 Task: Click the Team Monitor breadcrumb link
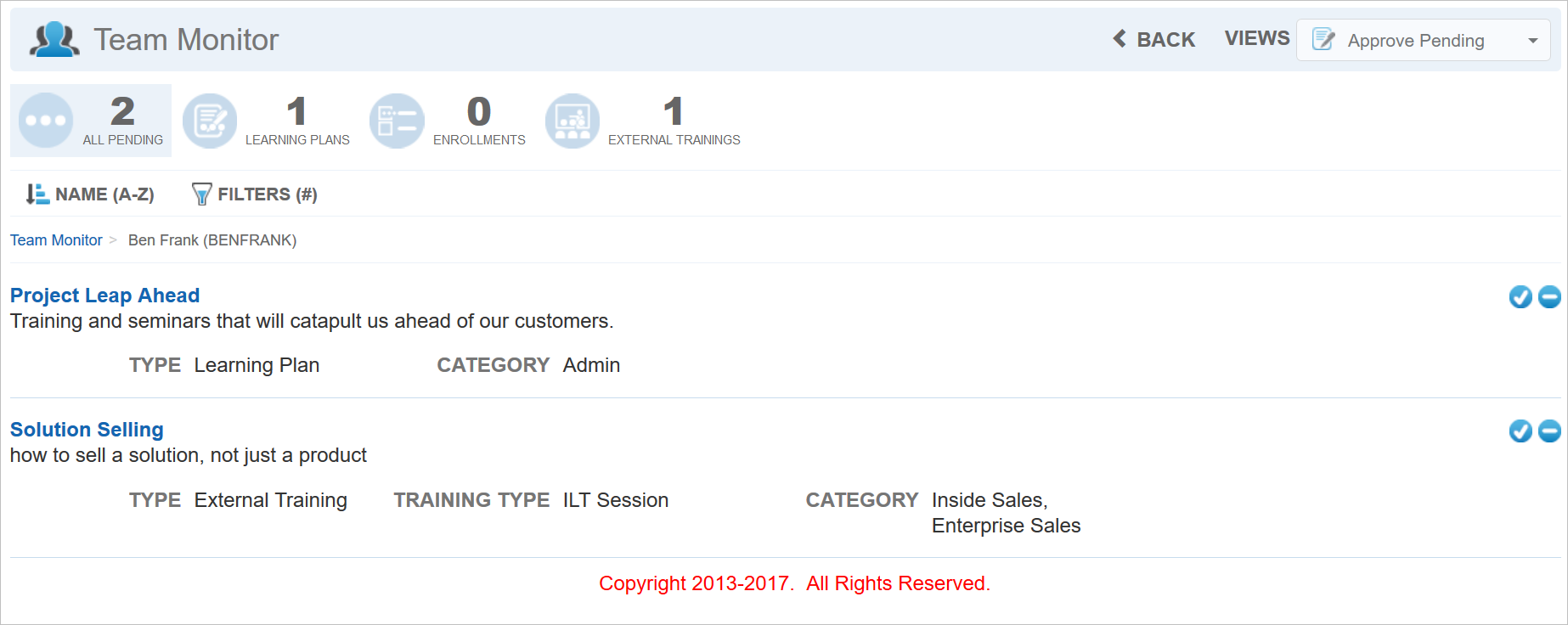click(56, 240)
